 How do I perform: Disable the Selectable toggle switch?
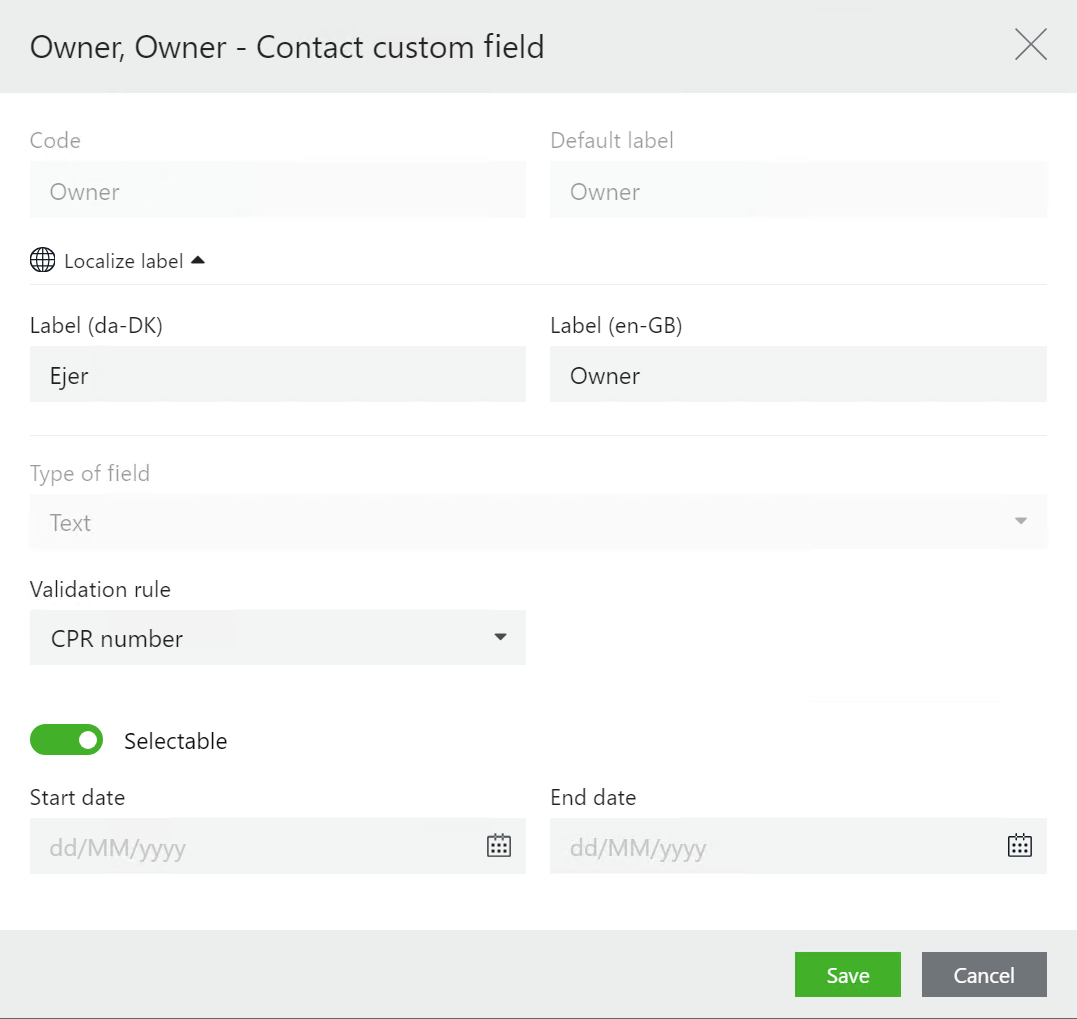pos(67,740)
